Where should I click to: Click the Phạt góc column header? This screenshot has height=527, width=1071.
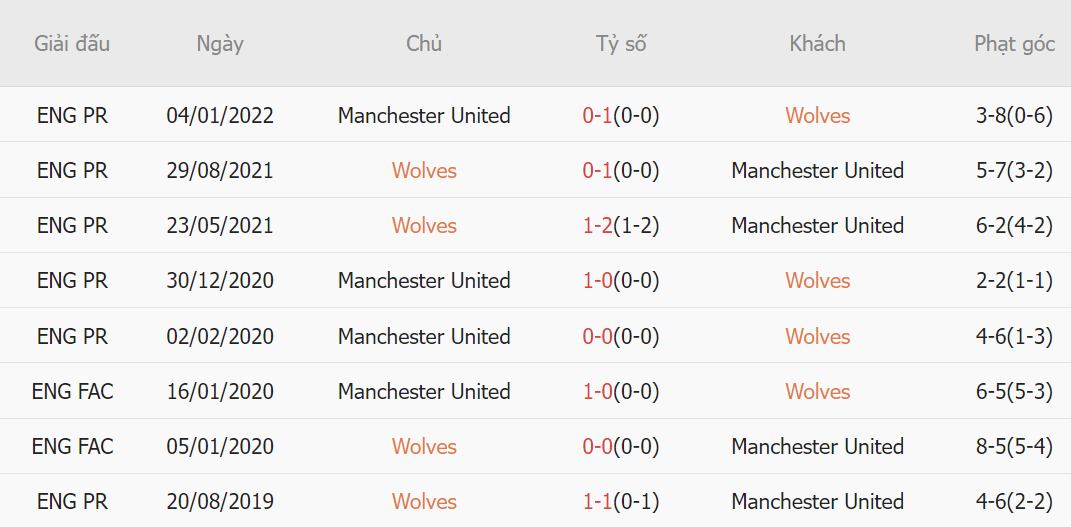click(1014, 44)
